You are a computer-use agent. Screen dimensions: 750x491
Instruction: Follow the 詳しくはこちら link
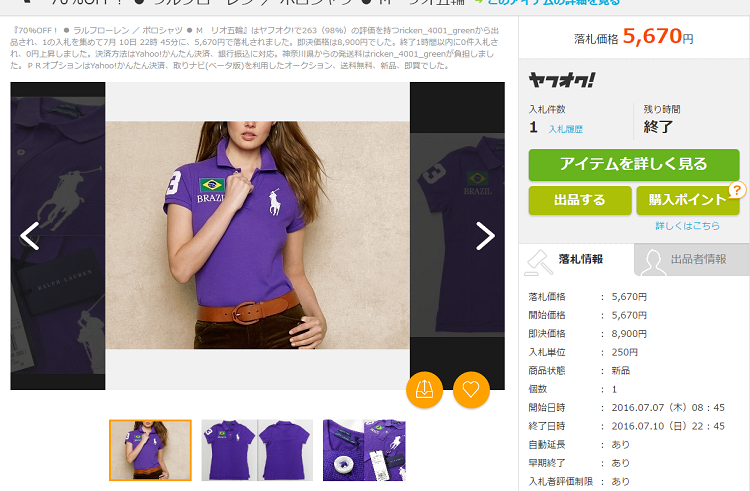tap(687, 226)
